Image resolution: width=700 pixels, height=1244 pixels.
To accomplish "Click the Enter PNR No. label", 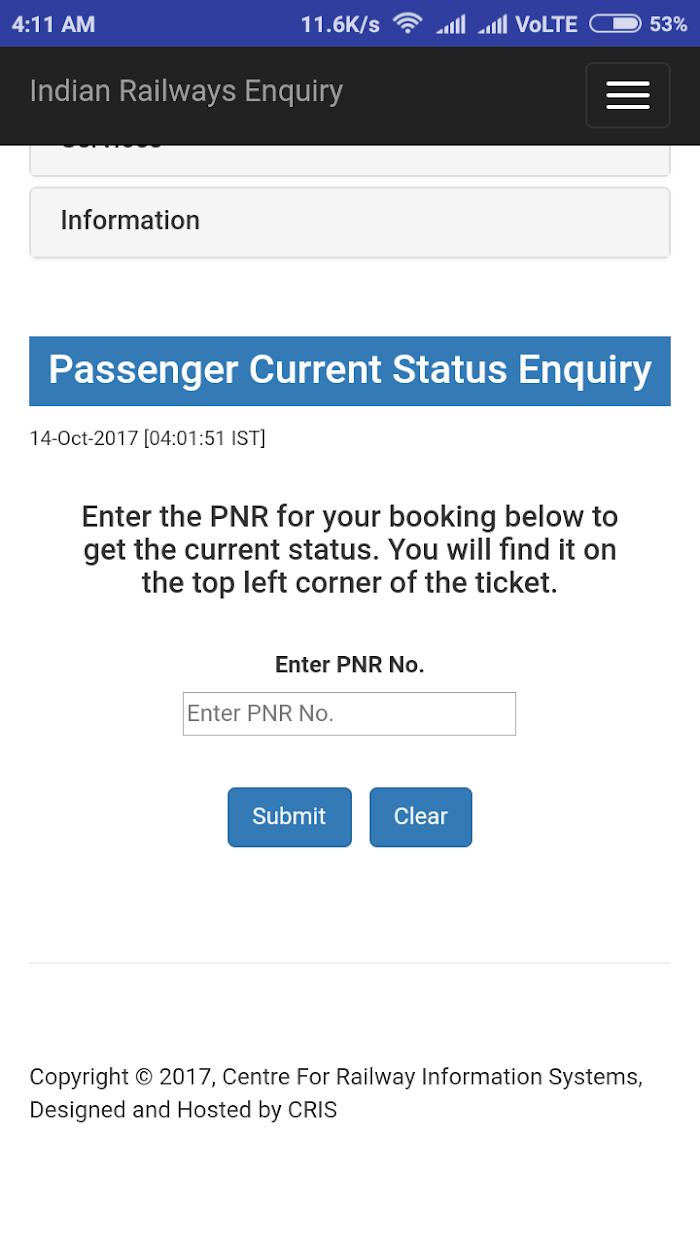I will [350, 665].
